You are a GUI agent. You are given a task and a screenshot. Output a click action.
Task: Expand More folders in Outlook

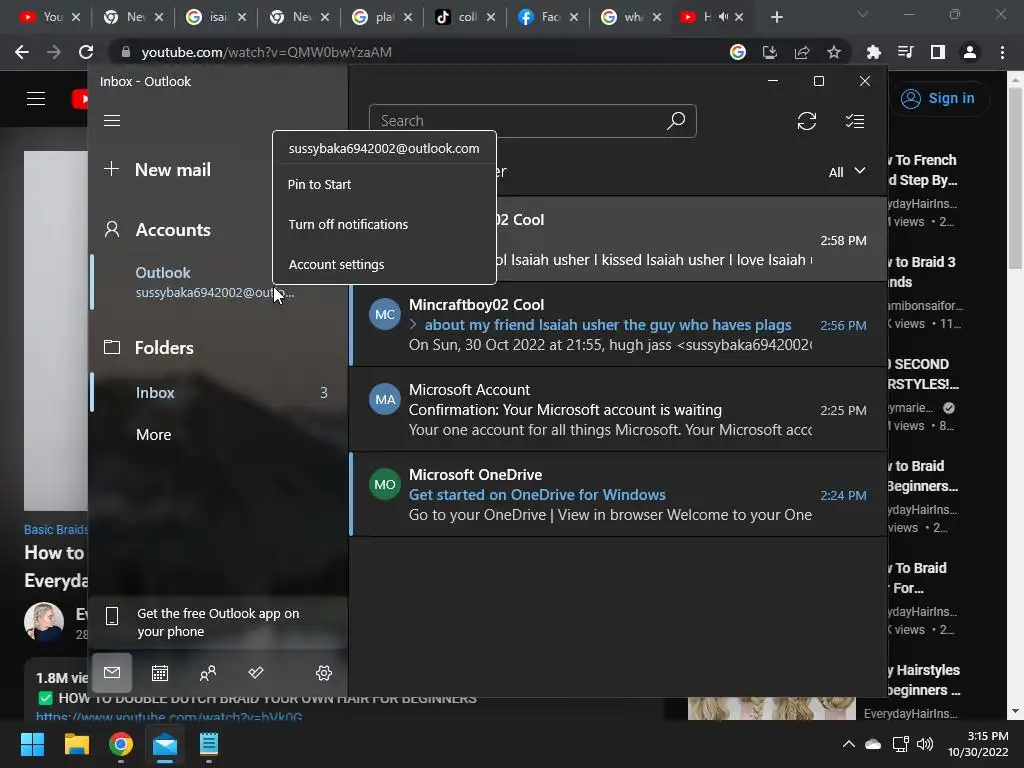(x=153, y=435)
